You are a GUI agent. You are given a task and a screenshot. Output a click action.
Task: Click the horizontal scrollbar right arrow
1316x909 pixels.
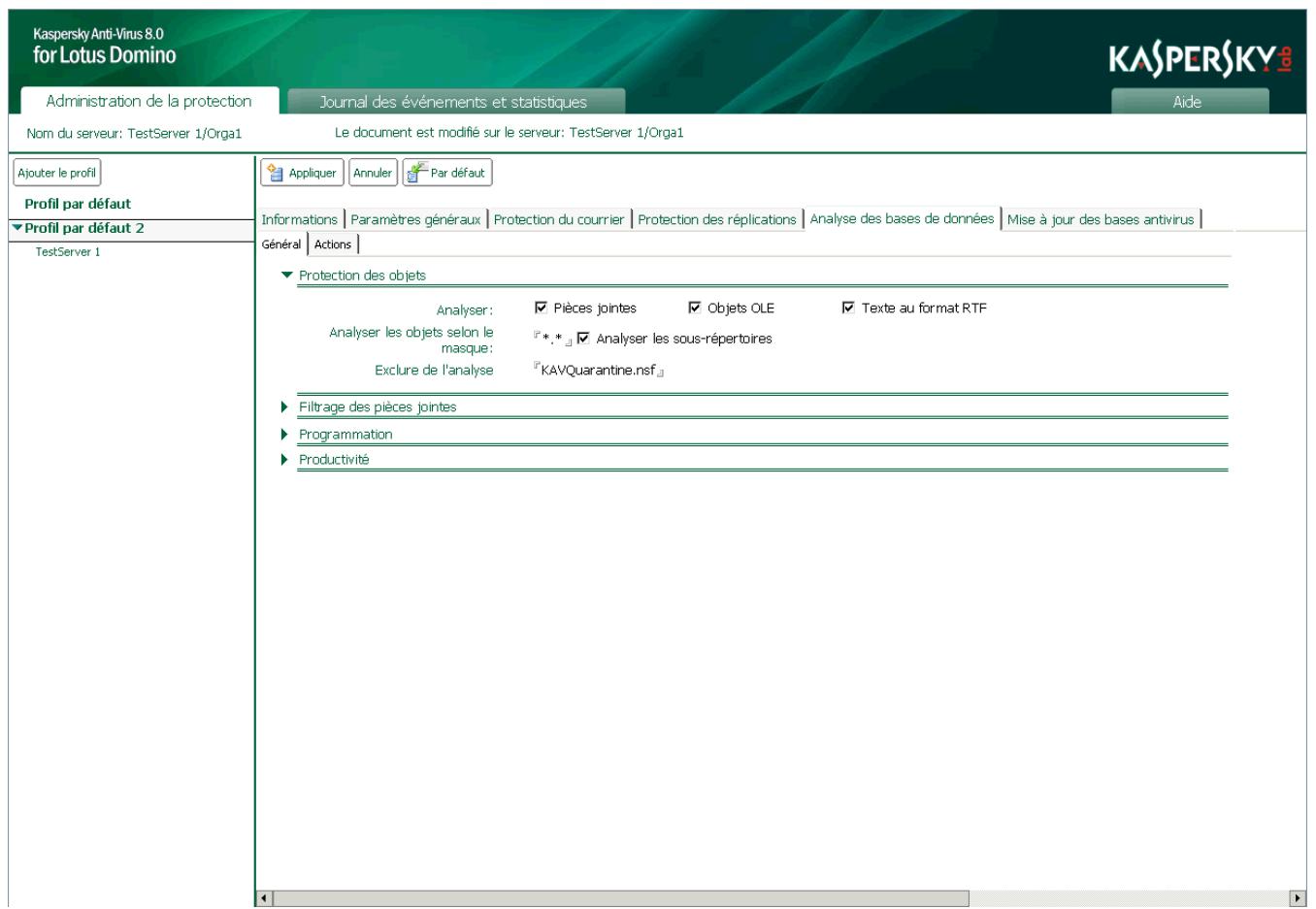pyautogui.click(x=1298, y=898)
